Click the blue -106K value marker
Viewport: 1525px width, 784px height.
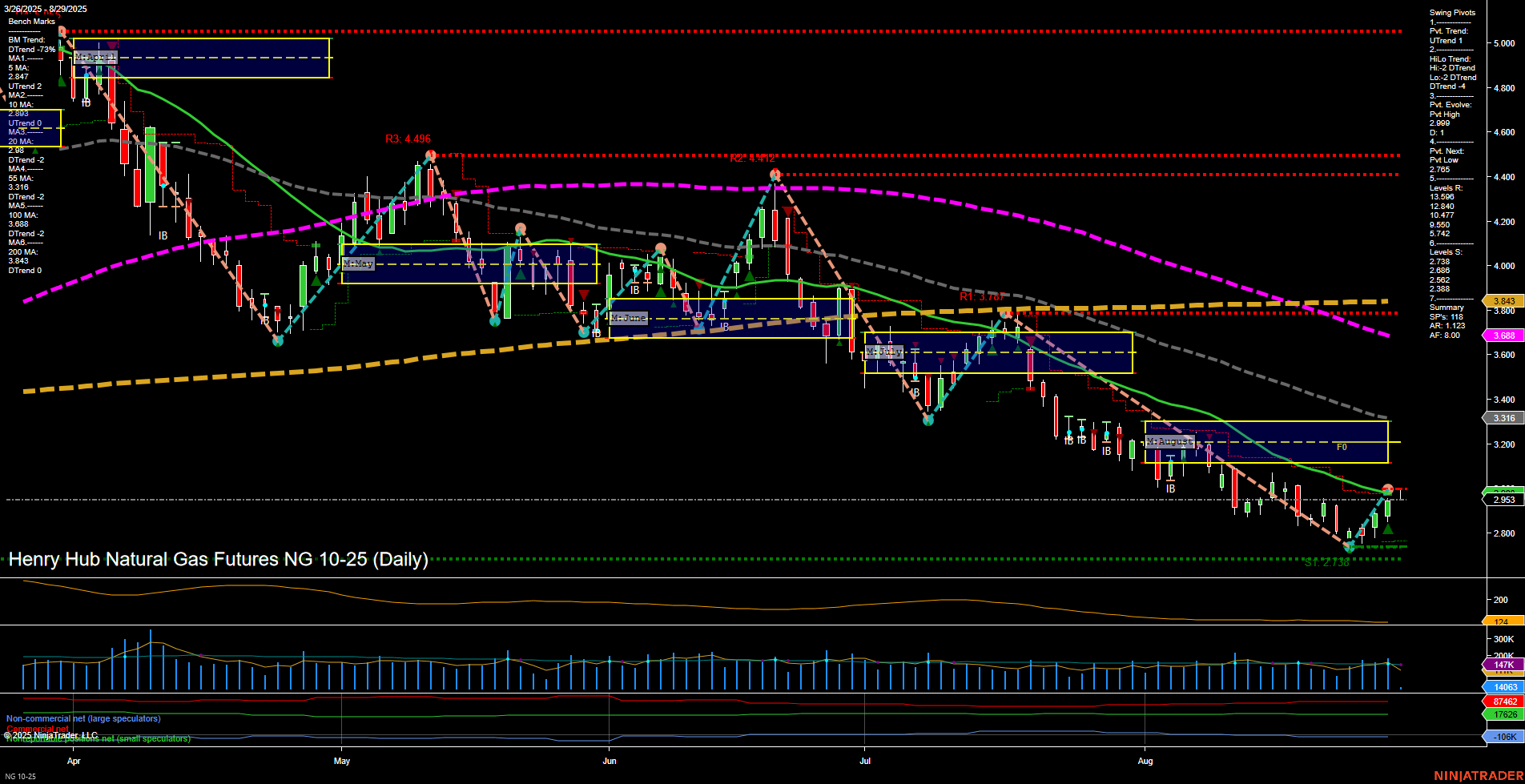[x=1504, y=737]
